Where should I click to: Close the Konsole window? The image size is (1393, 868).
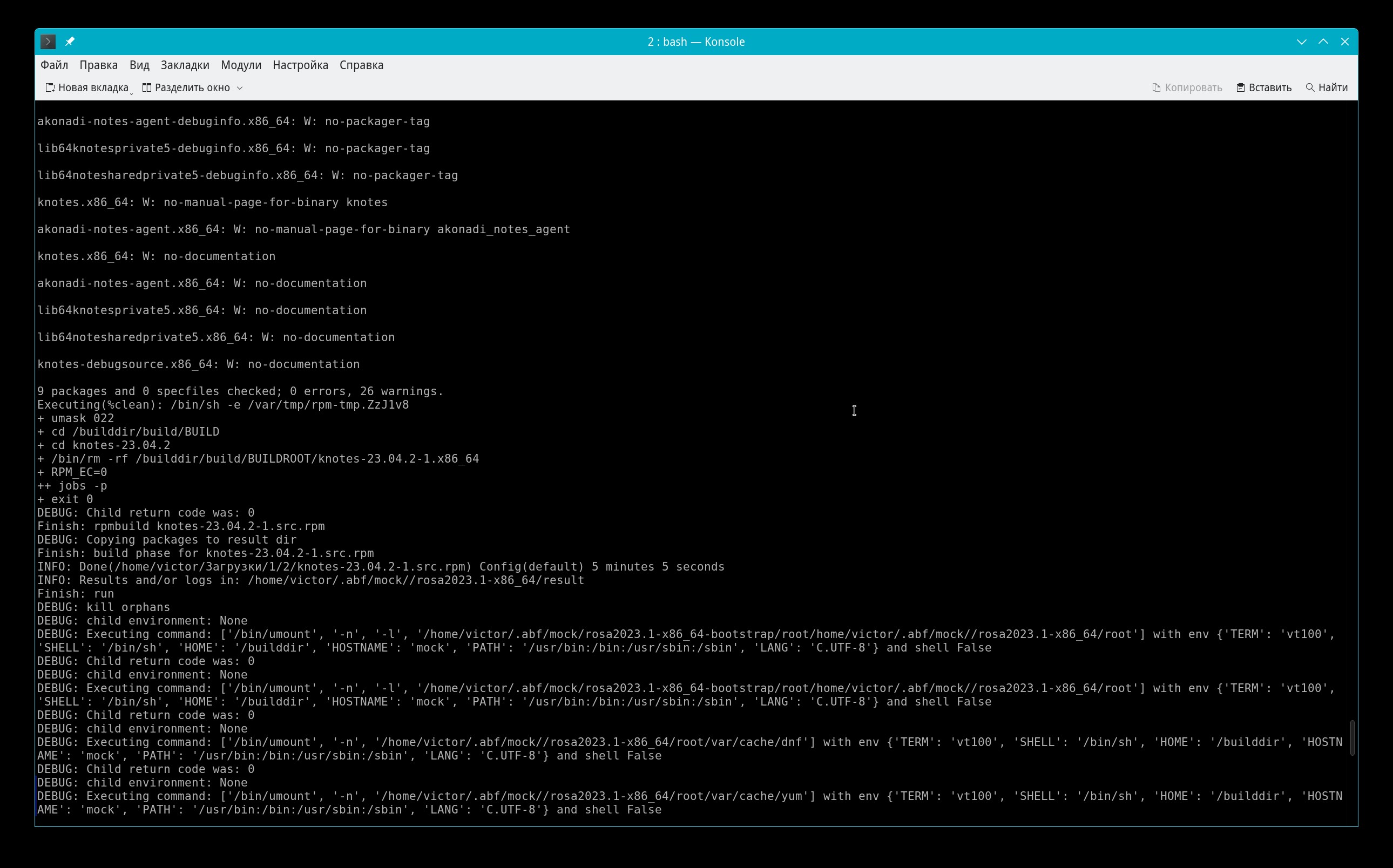(x=1345, y=42)
